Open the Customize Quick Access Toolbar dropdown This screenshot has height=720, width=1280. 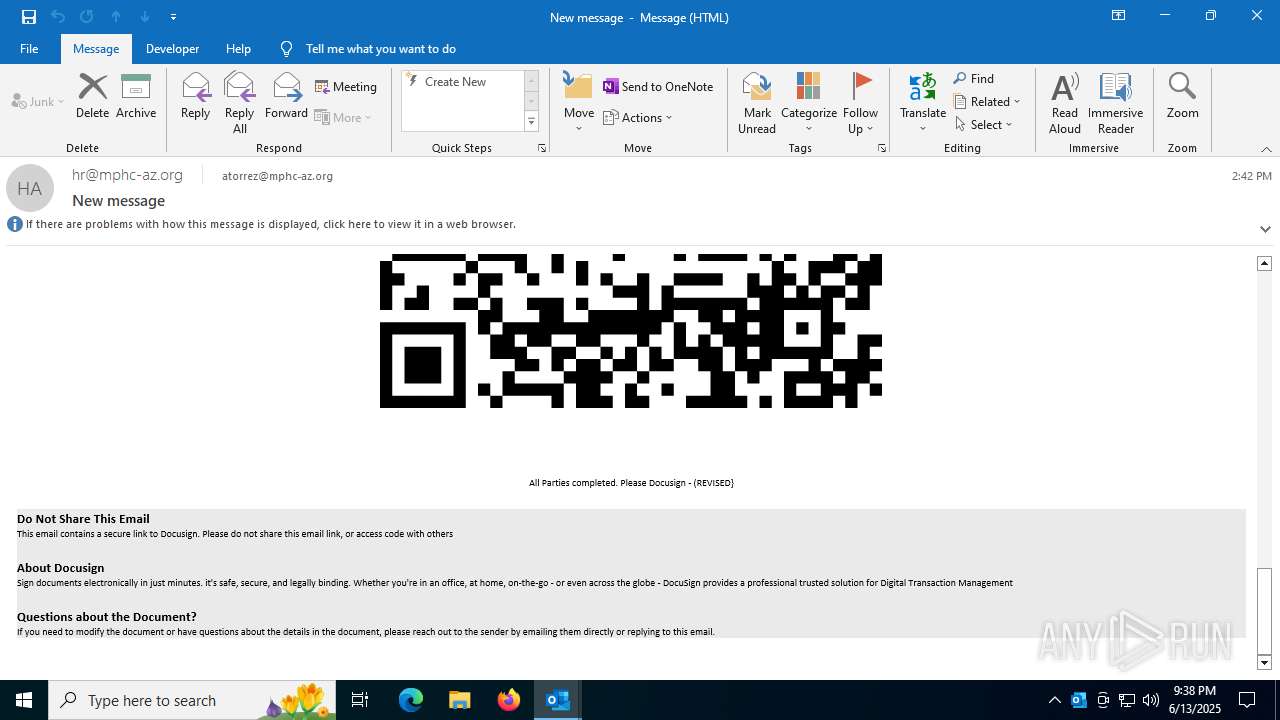click(x=173, y=17)
